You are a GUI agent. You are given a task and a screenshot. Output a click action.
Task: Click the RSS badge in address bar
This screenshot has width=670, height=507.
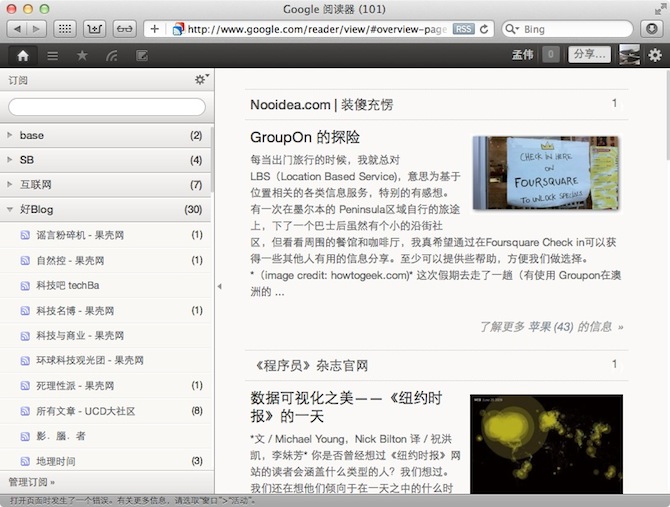coord(464,29)
